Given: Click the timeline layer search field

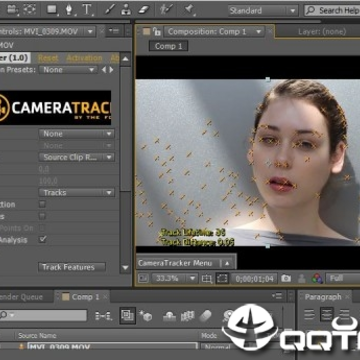Looking at the screenshot, I should point(43,315).
